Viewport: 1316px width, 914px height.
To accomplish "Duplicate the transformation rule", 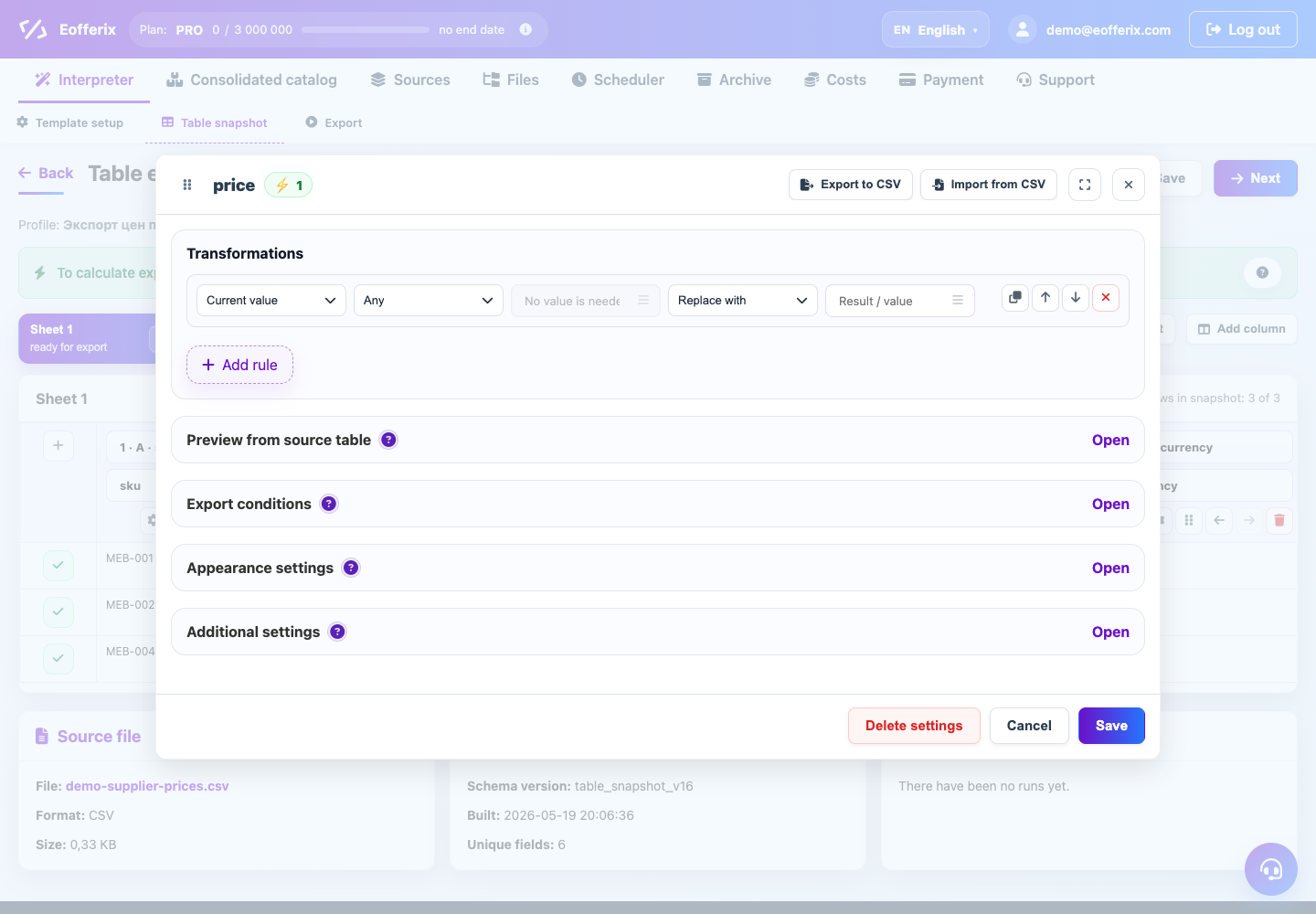I will [1015, 298].
